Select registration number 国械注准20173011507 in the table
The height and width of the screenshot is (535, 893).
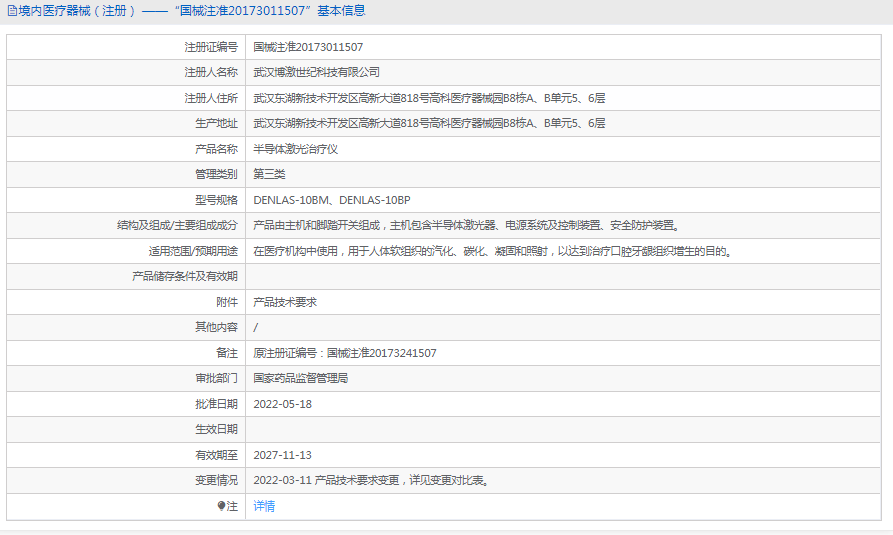308,47
